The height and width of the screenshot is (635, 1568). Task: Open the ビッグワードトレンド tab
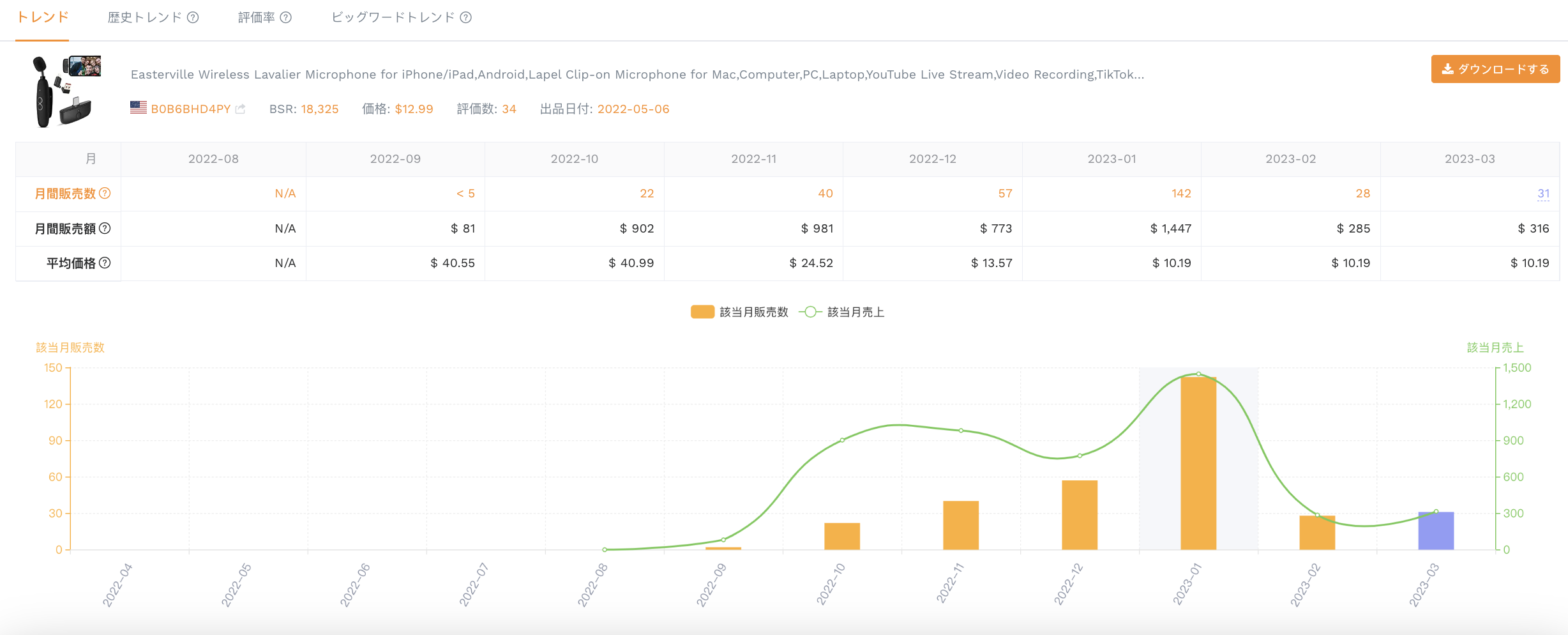coord(393,17)
